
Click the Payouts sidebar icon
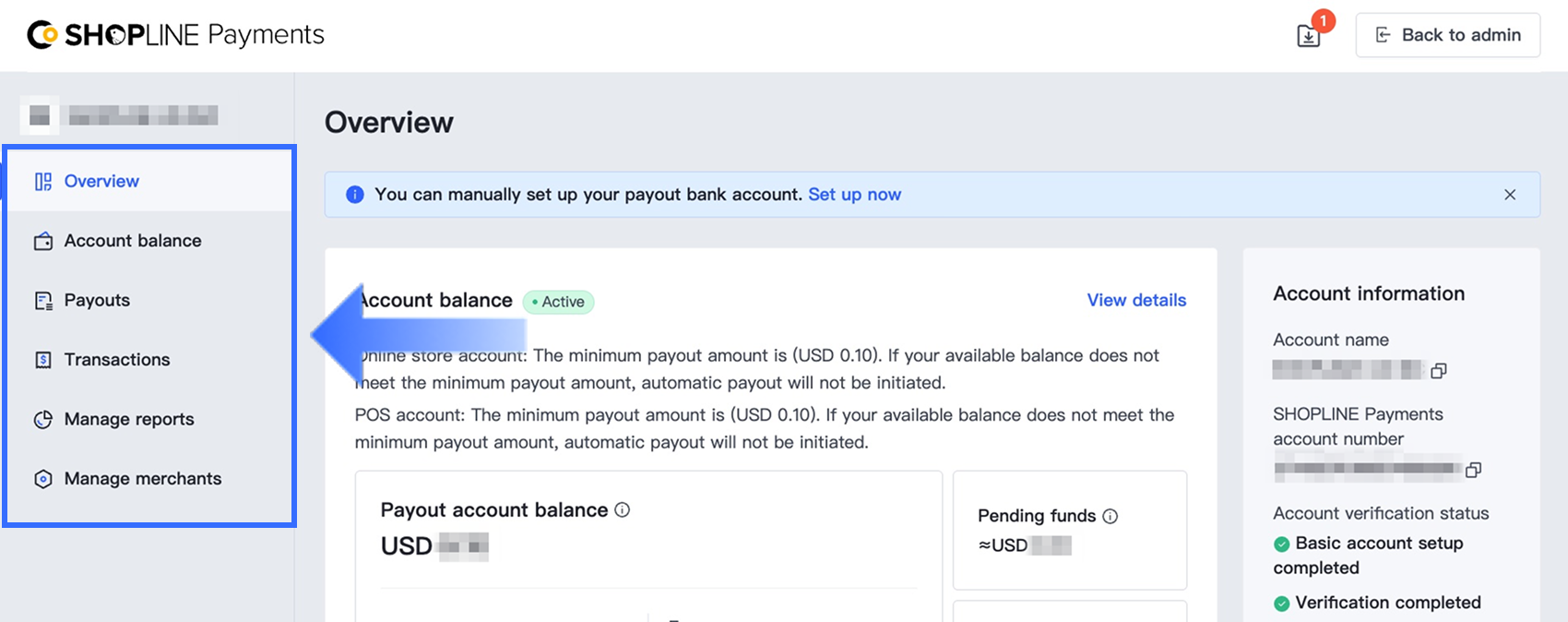(x=43, y=301)
